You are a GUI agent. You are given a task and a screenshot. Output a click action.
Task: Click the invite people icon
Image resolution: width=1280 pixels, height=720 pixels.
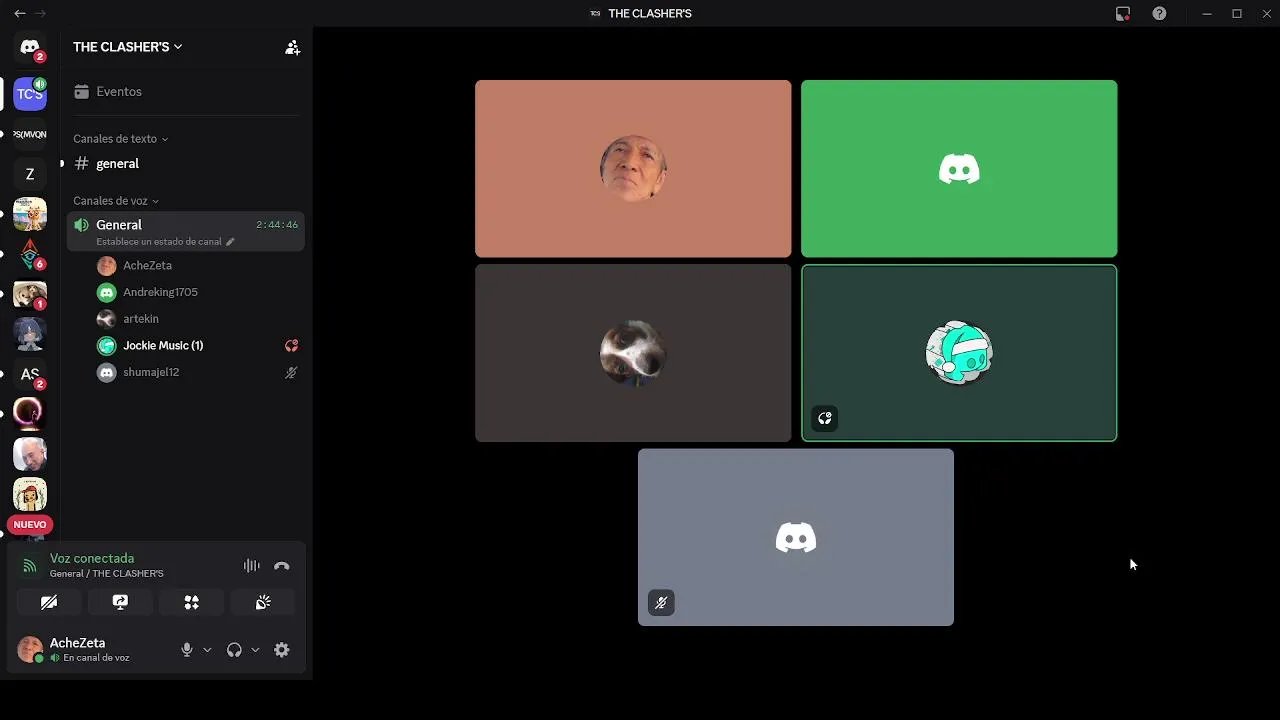292,47
